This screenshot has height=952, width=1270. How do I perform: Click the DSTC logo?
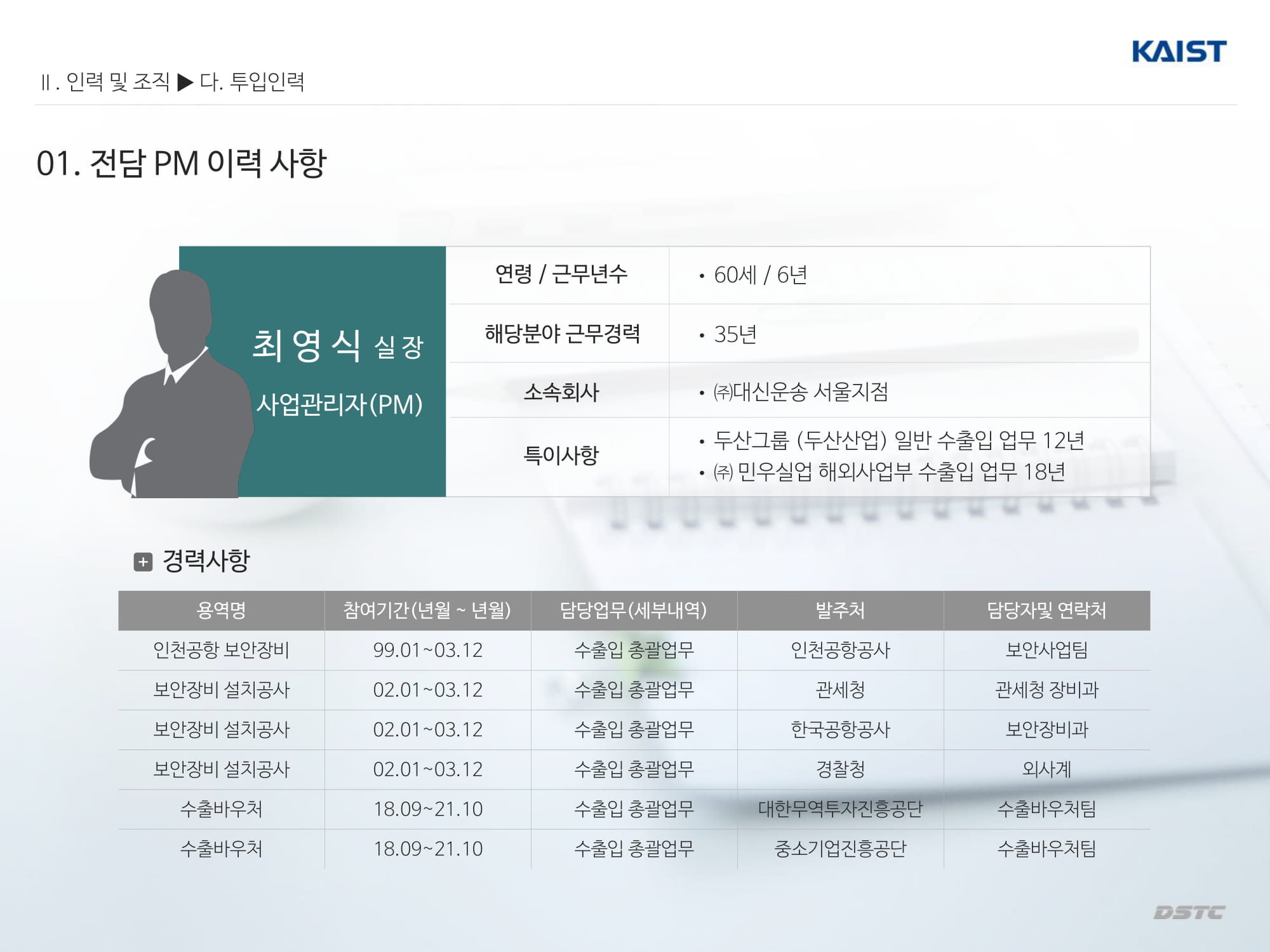(x=1189, y=912)
